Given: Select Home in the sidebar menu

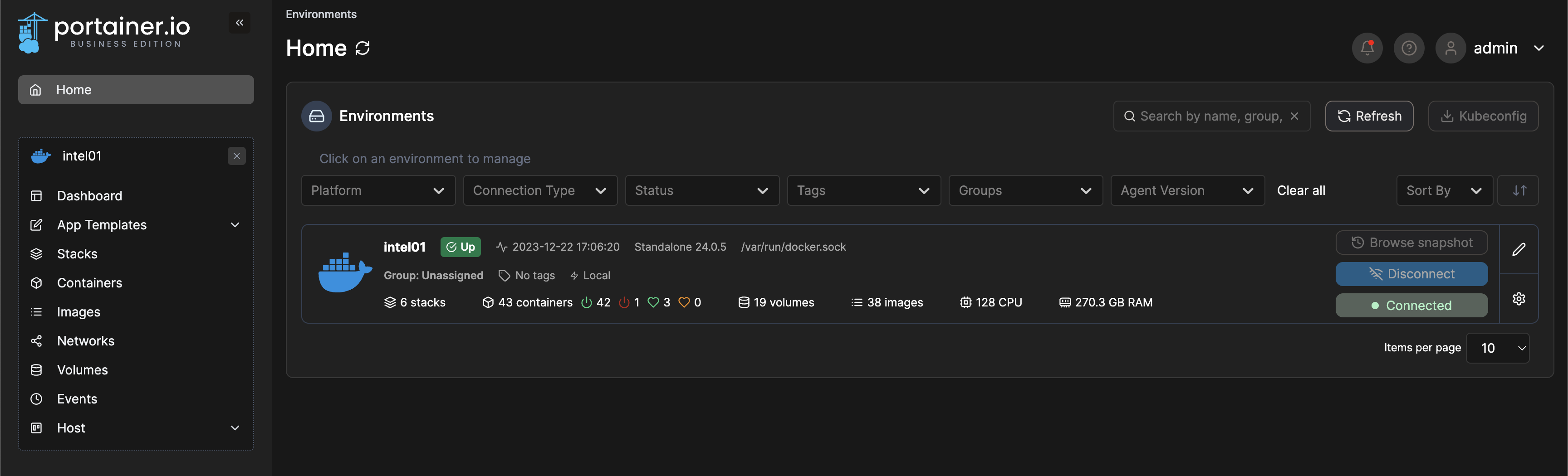Looking at the screenshot, I should 73,89.
